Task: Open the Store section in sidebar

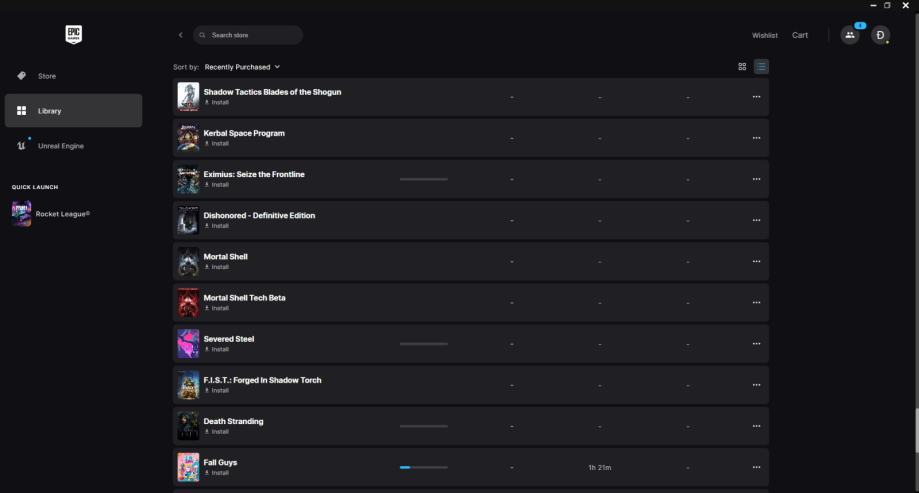Action: pyautogui.click(x=47, y=76)
